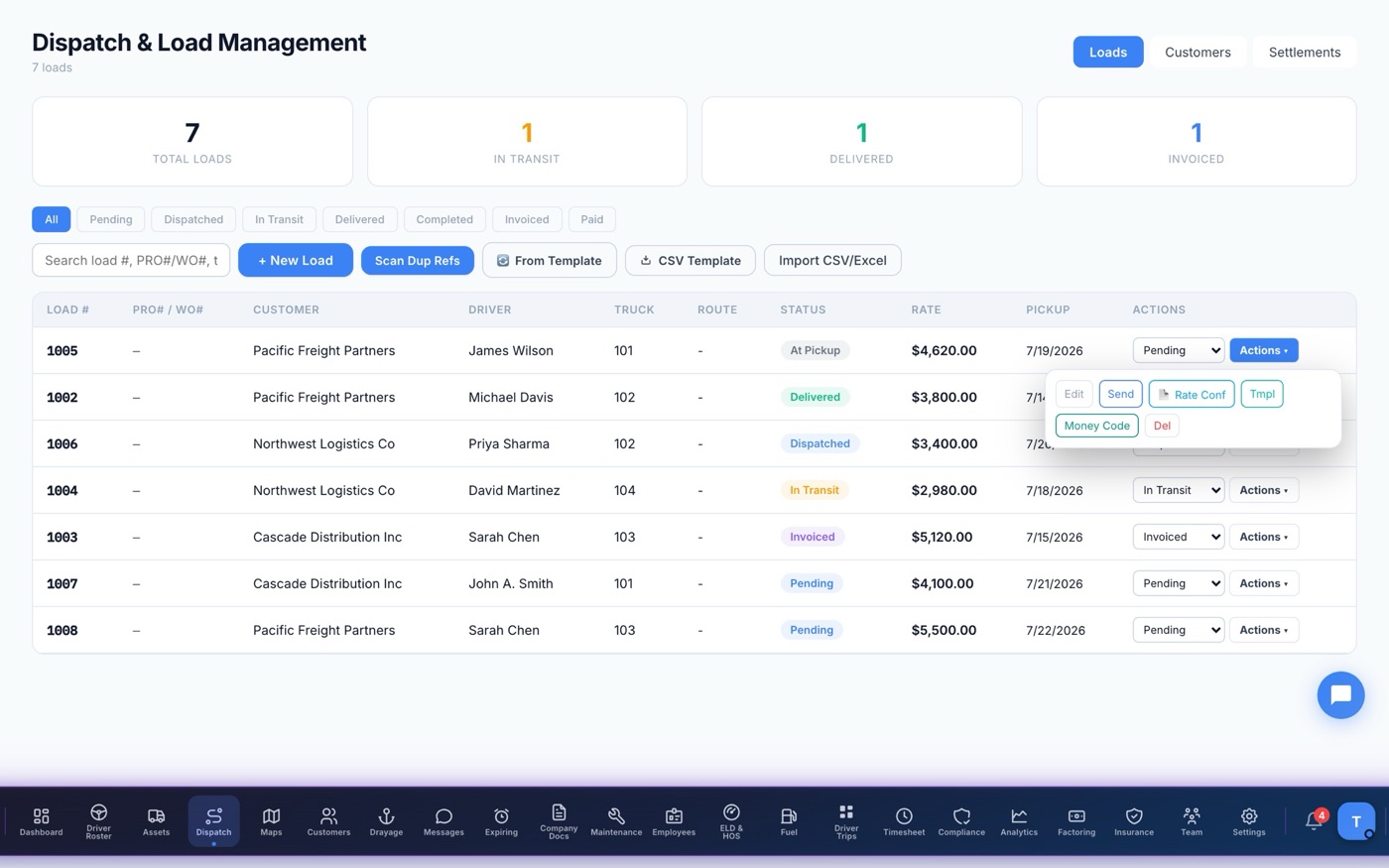Open Team icon in dock
Image resolution: width=1389 pixels, height=868 pixels.
point(1192,821)
